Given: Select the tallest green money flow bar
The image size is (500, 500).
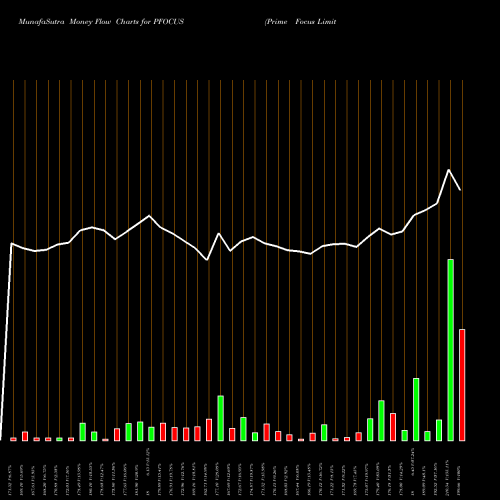Looking at the screenshot, I should (450, 350).
